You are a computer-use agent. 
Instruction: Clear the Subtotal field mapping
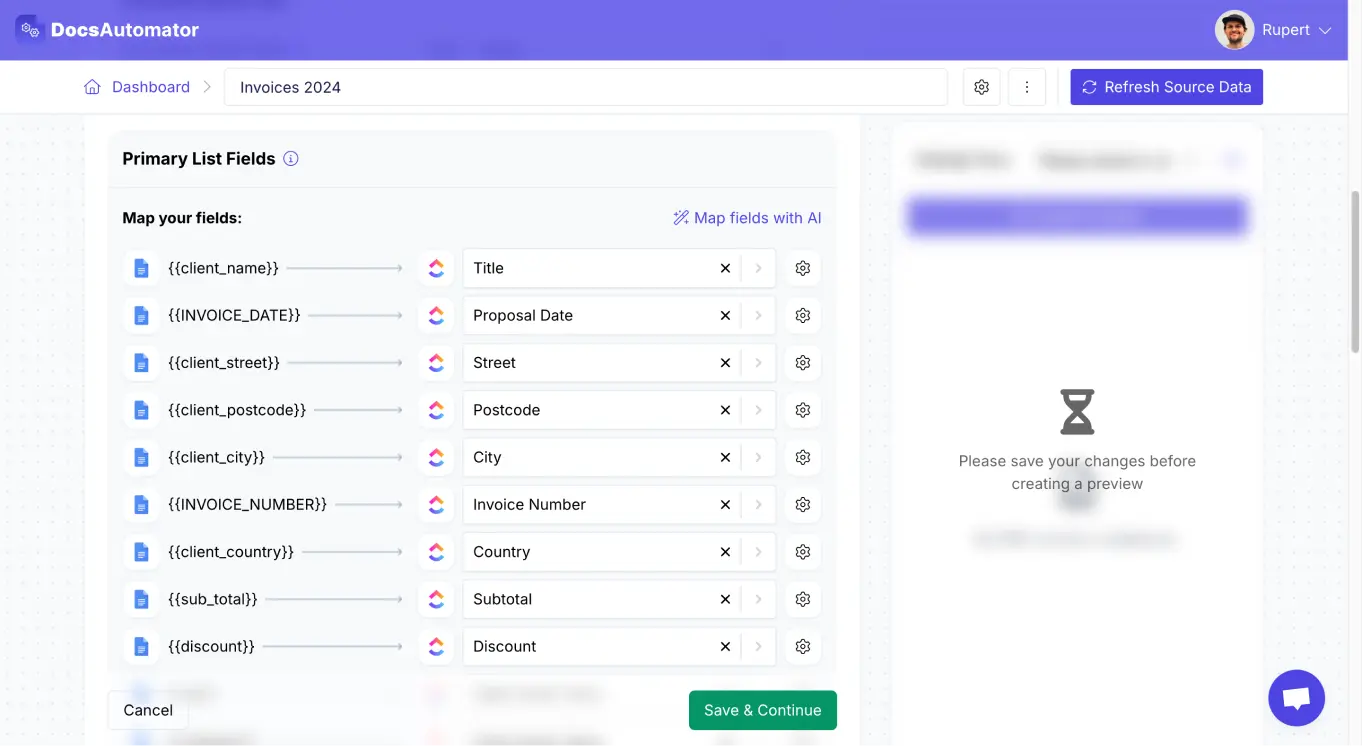pos(725,599)
